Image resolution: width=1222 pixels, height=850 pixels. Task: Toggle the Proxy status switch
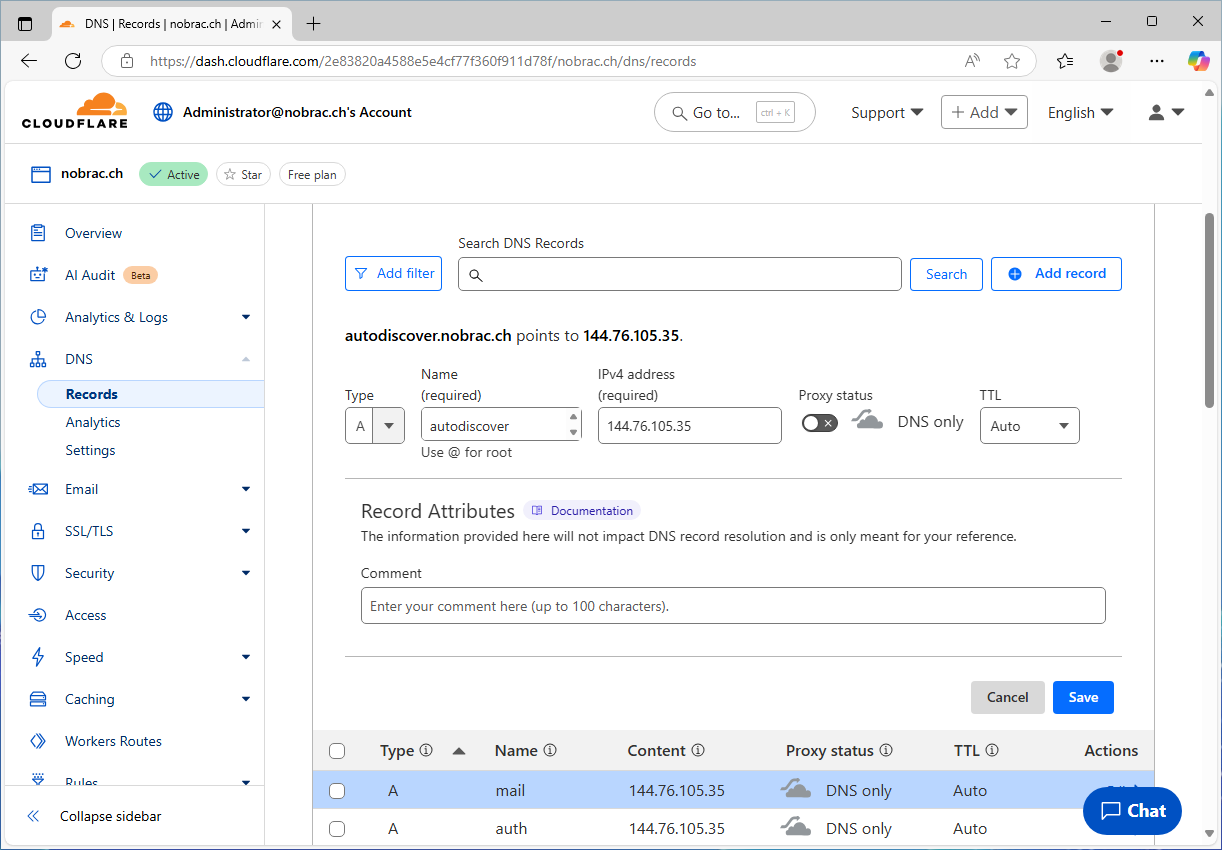[820, 423]
